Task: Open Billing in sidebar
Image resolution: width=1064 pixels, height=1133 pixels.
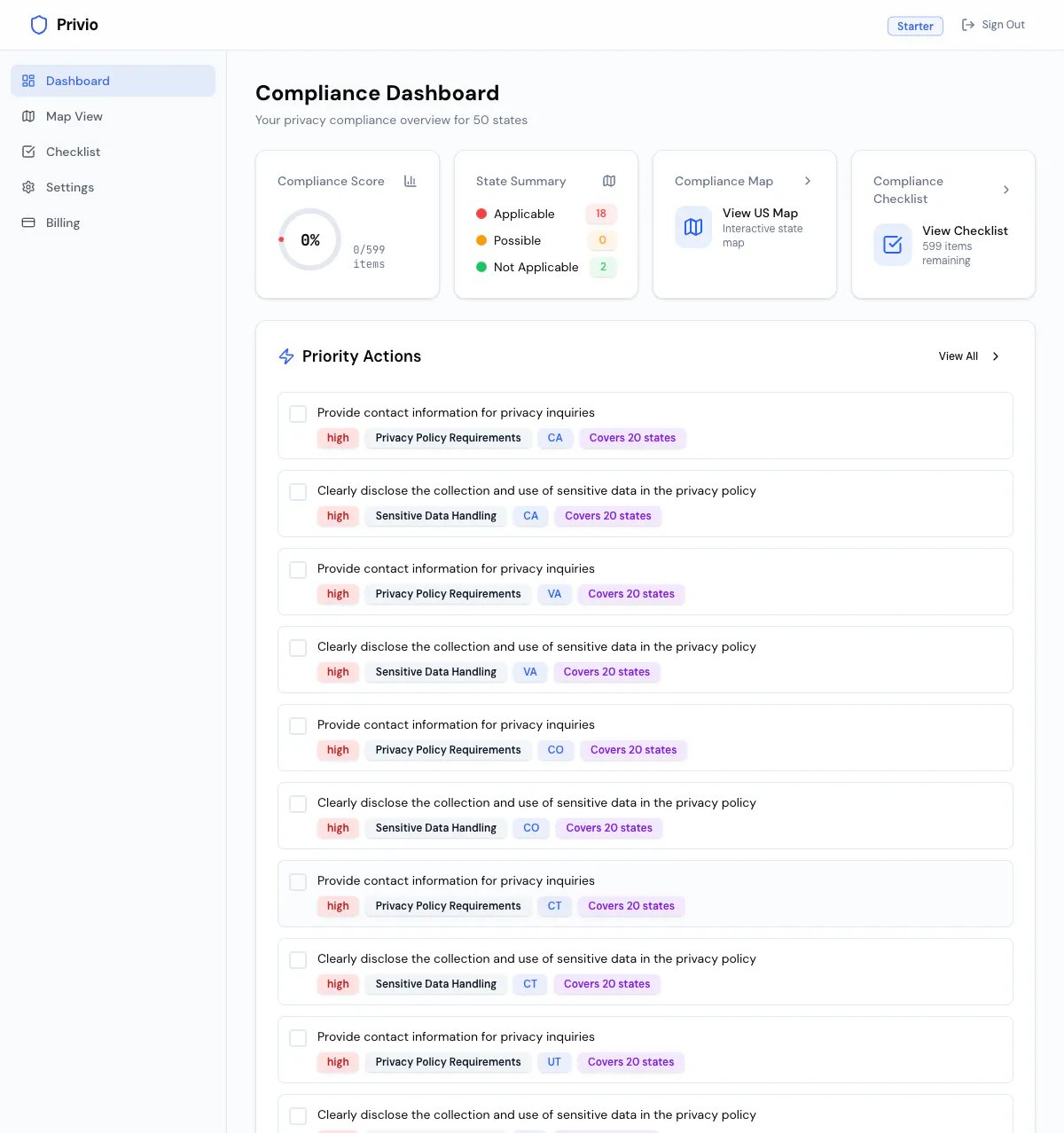Action: [x=113, y=223]
